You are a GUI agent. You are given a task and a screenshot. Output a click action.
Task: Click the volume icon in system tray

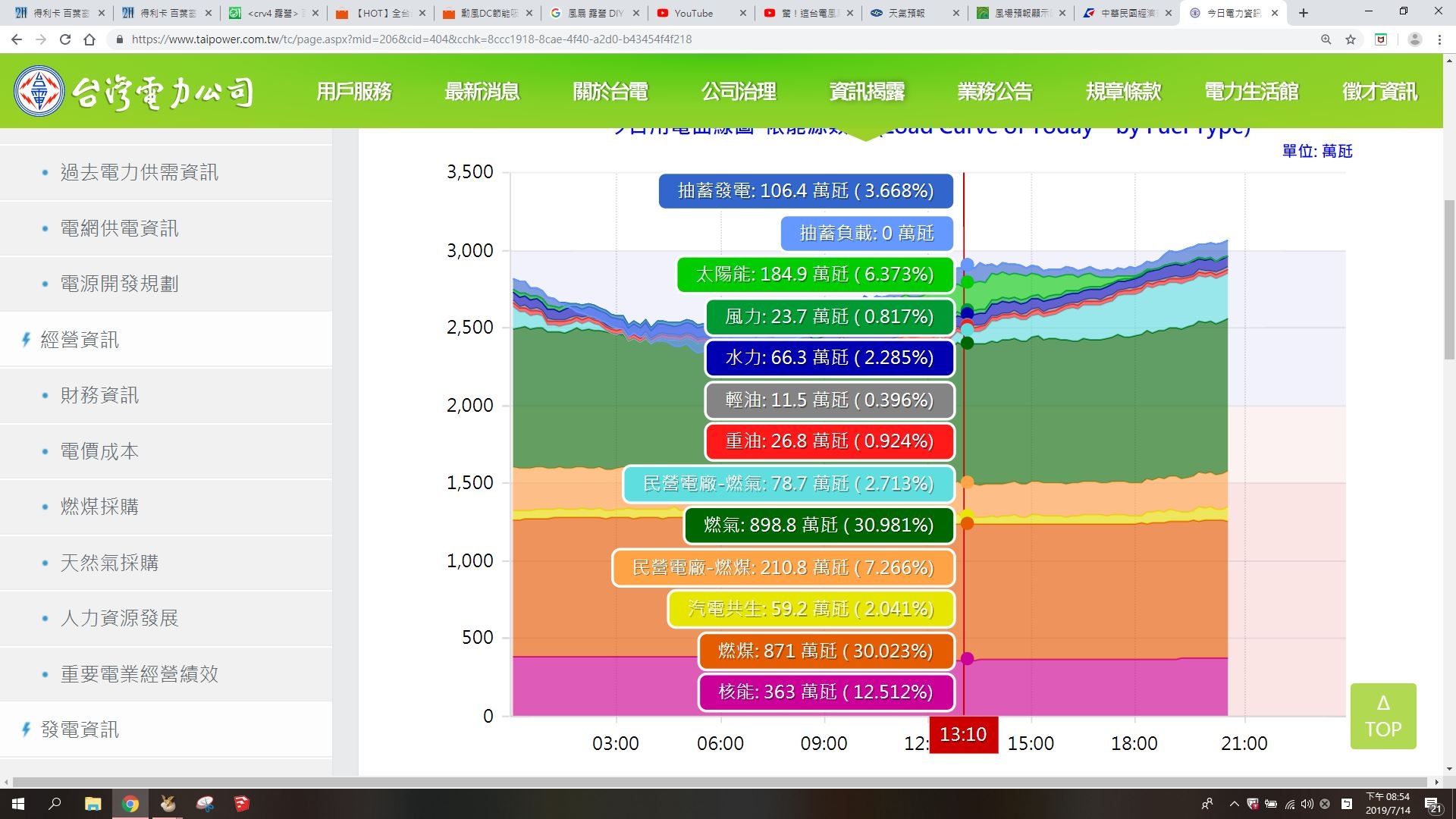tap(1307, 804)
